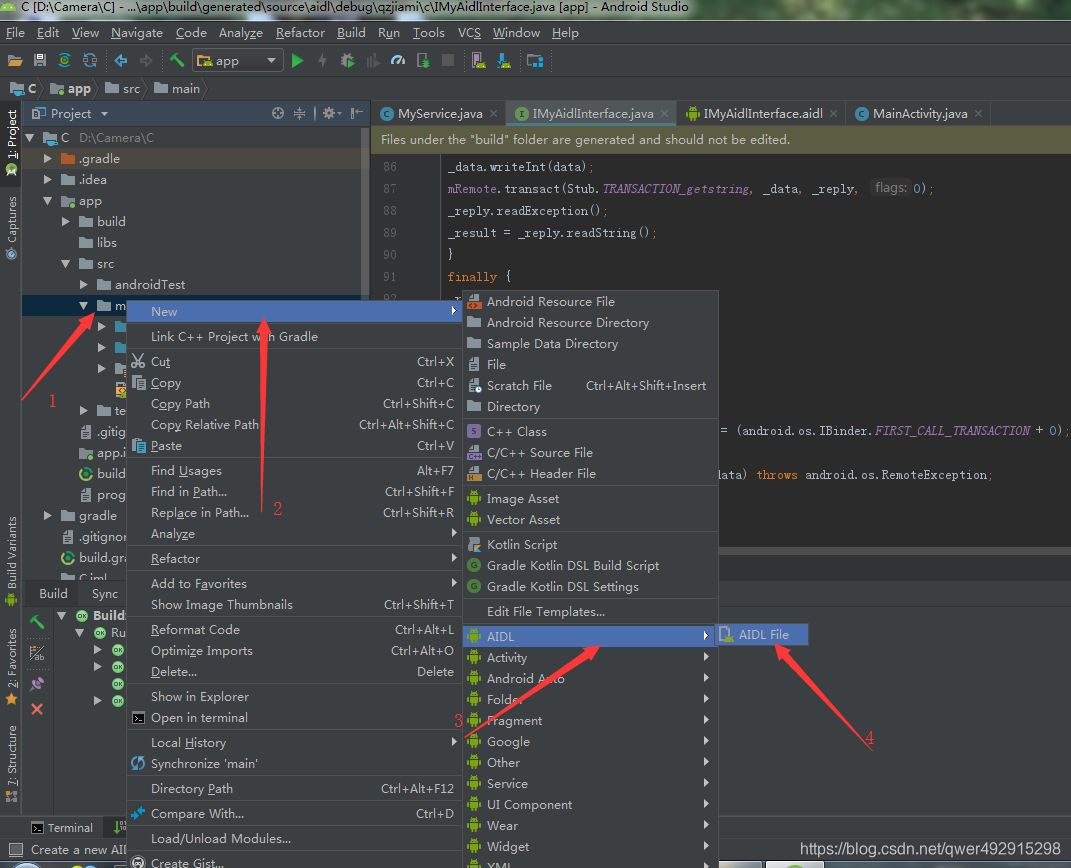Choose Android Resource File menu item
1071x868 pixels.
tap(591, 301)
